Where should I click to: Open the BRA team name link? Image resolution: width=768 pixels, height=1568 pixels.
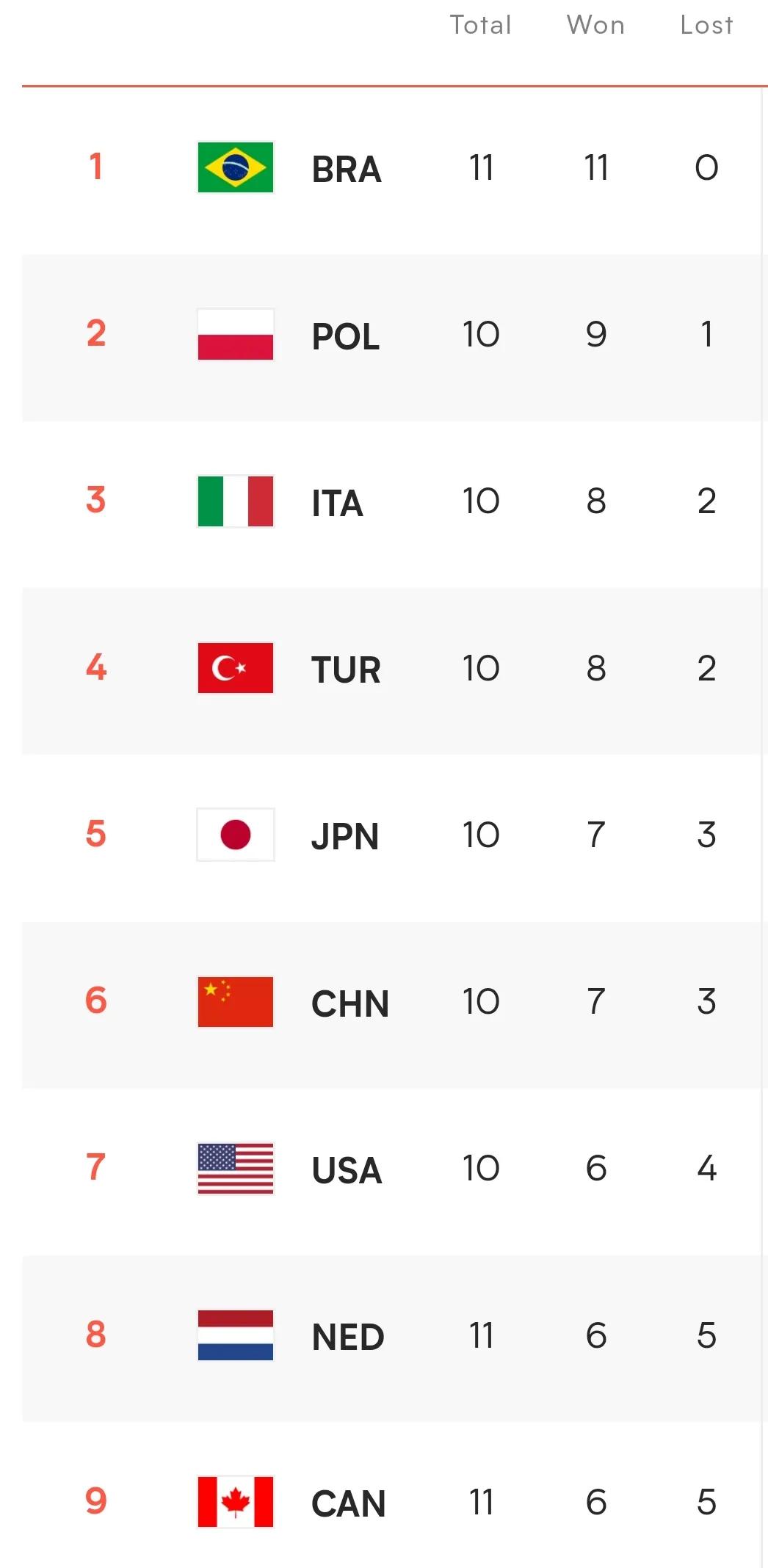coord(347,170)
